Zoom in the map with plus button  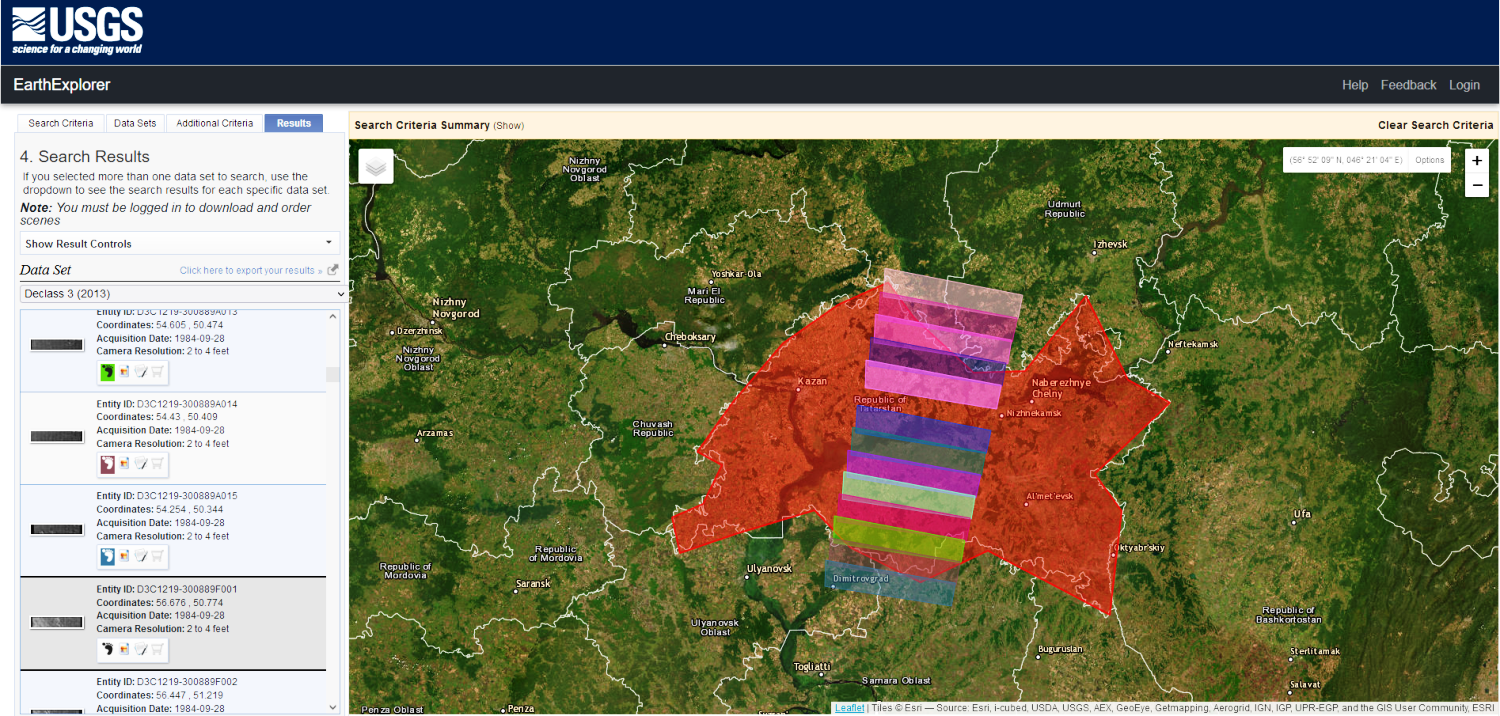pyautogui.click(x=1477, y=160)
